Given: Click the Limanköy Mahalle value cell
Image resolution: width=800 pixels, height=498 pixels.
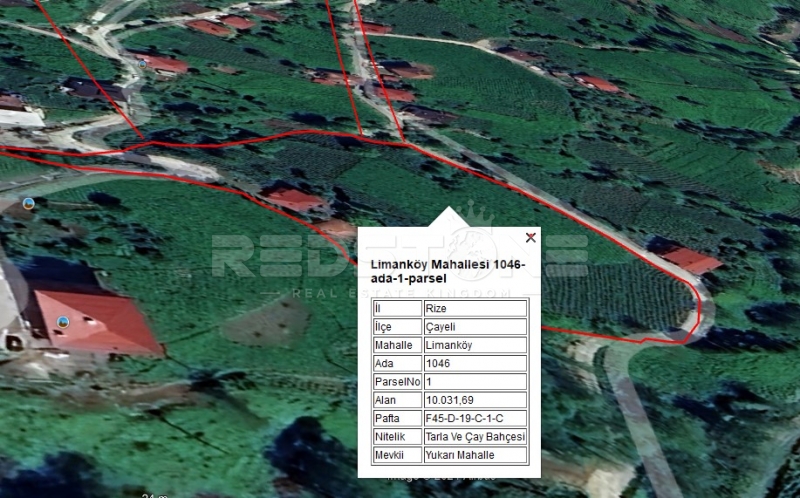Looking at the screenshot, I should coord(474,345).
